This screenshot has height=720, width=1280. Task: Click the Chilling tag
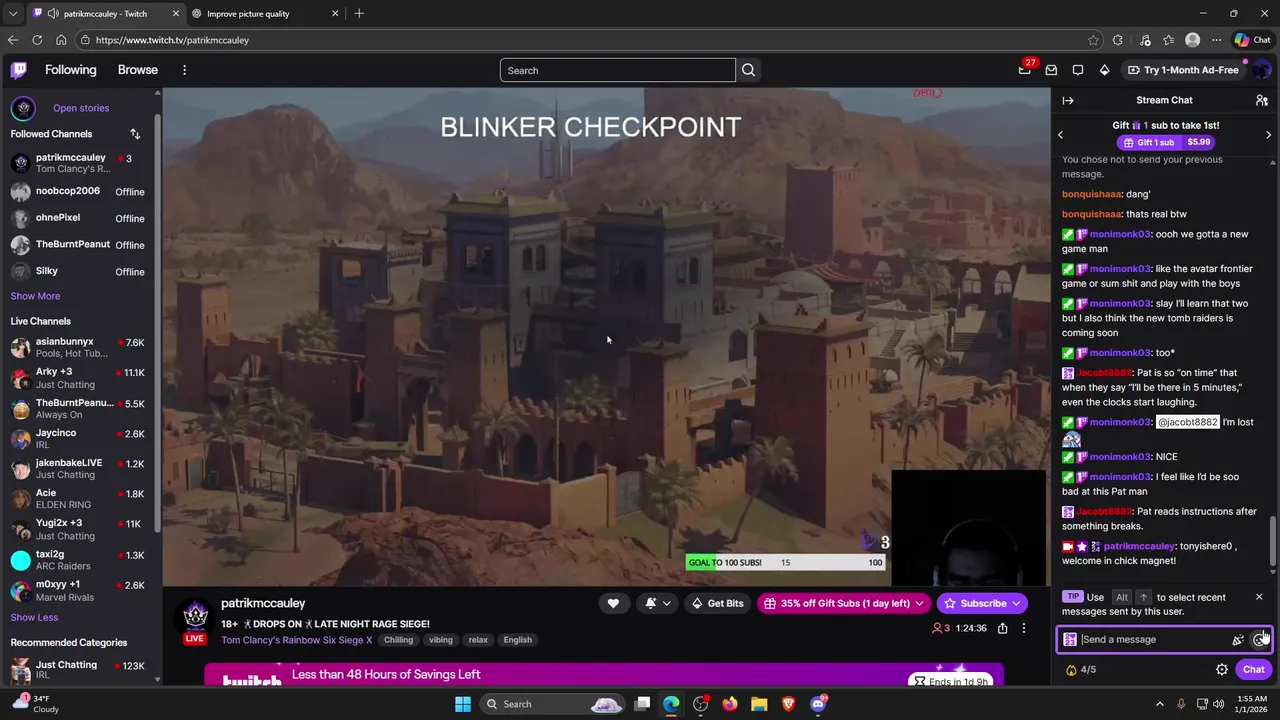point(398,640)
